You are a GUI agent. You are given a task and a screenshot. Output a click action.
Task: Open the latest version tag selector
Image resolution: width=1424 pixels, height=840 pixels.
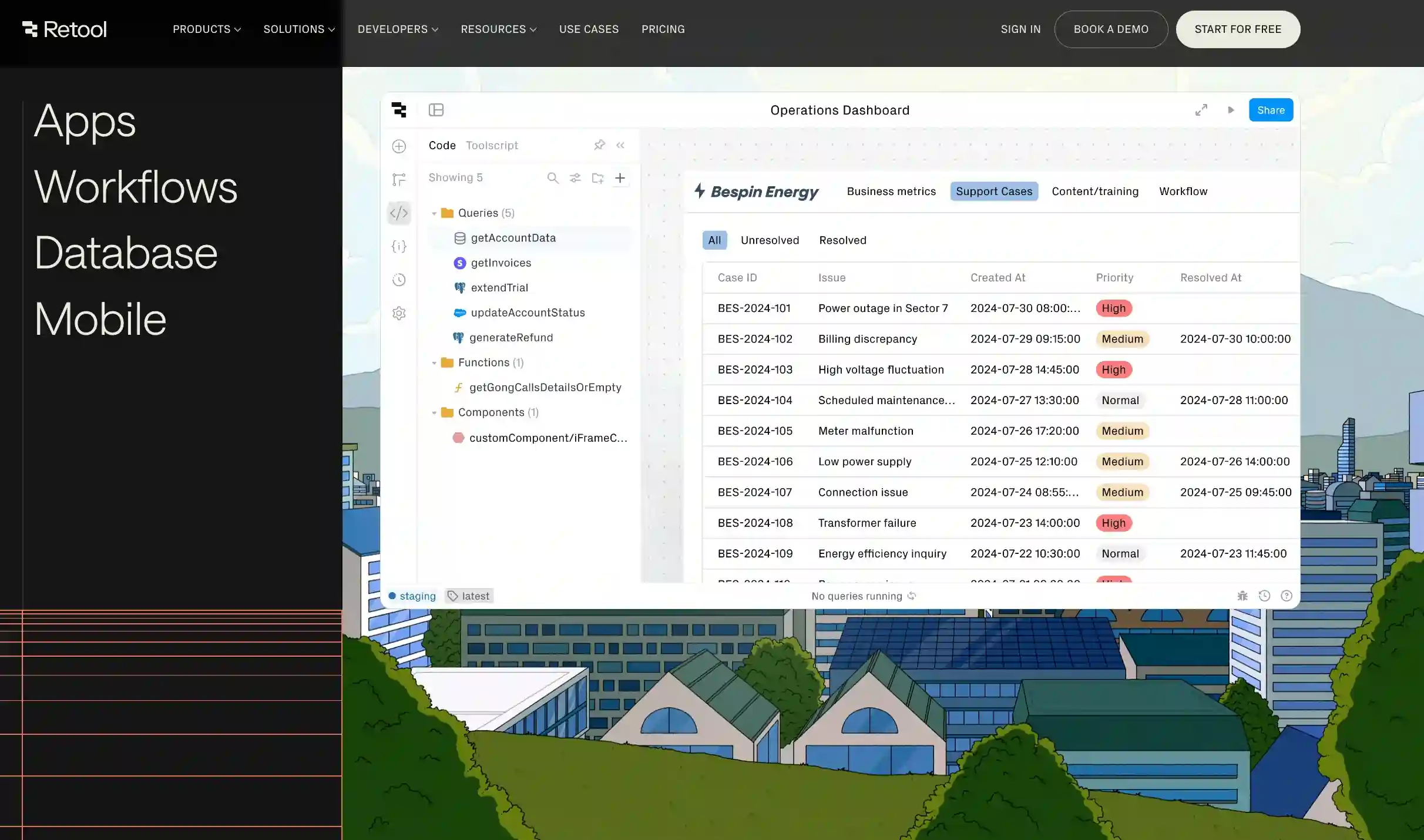click(x=469, y=596)
